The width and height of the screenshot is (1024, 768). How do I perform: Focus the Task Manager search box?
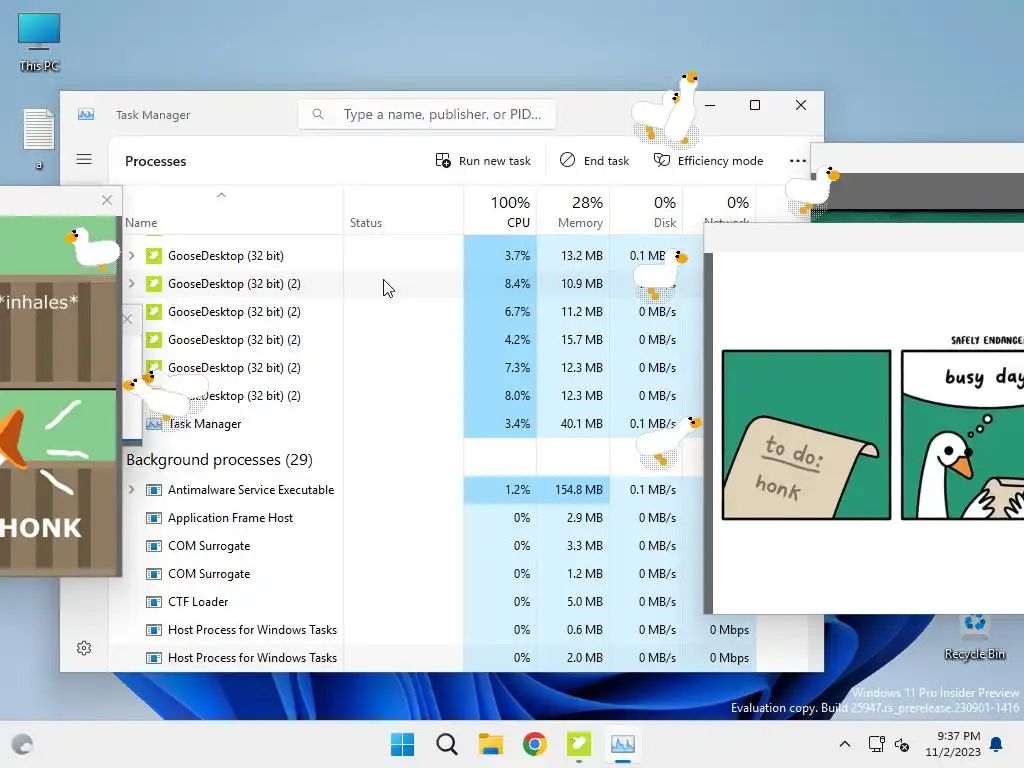pos(427,114)
